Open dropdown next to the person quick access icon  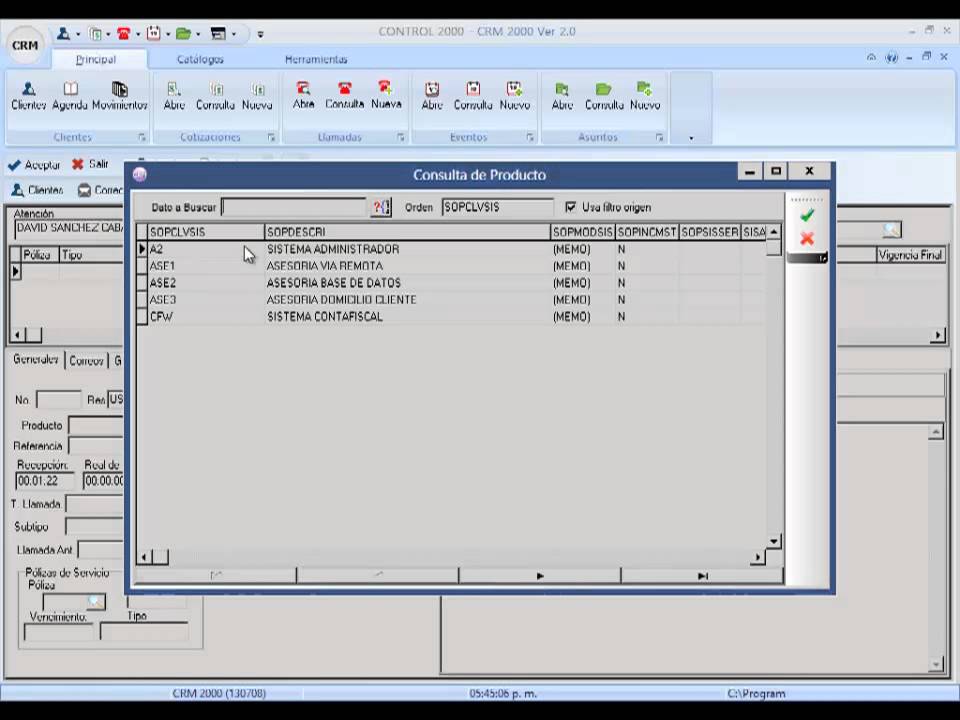(x=78, y=34)
